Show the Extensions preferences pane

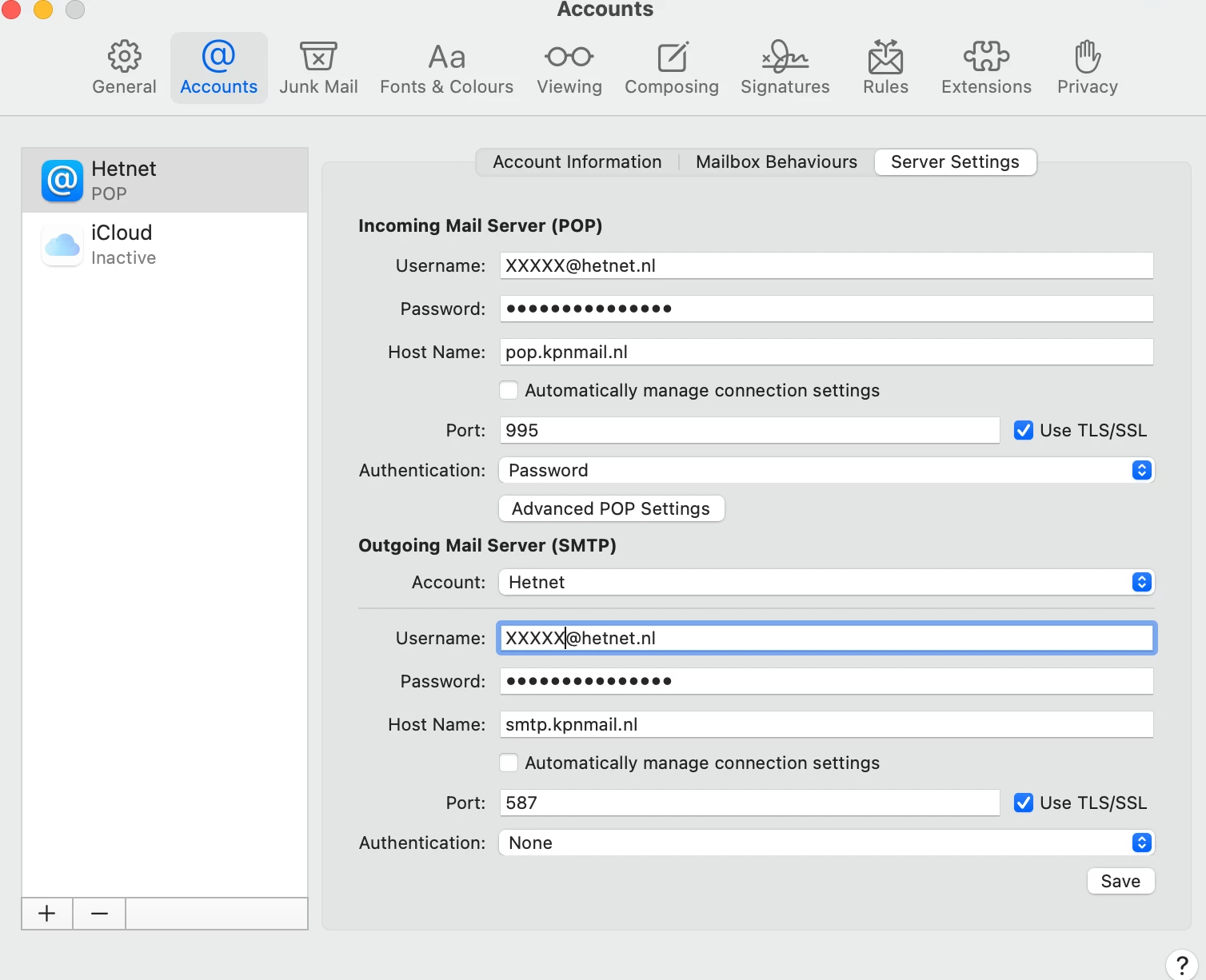click(x=986, y=68)
